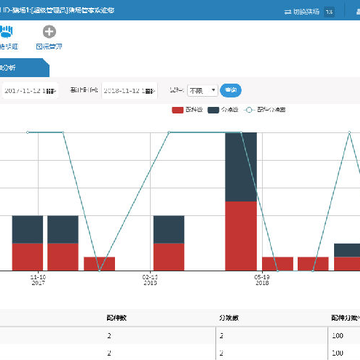360x360 pixels.
Task: Click the number badge beside switch-farm text
Action: click(329, 12)
